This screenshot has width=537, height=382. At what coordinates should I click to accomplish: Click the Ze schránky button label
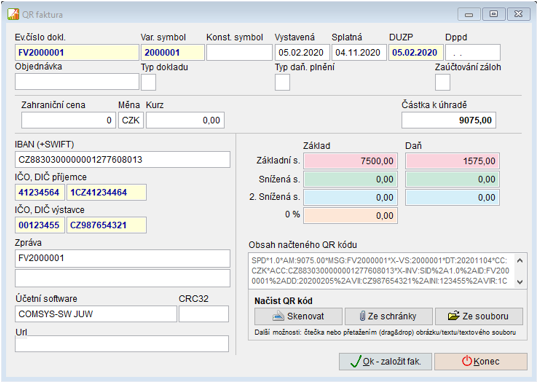pos(392,316)
